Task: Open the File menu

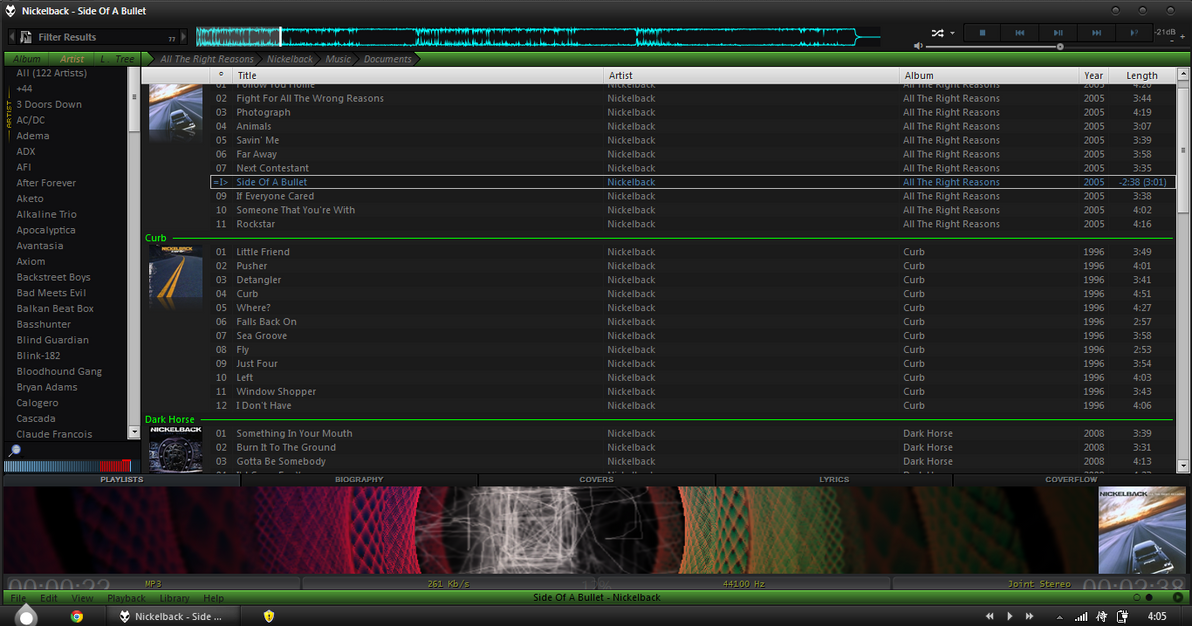Action: [x=18, y=598]
